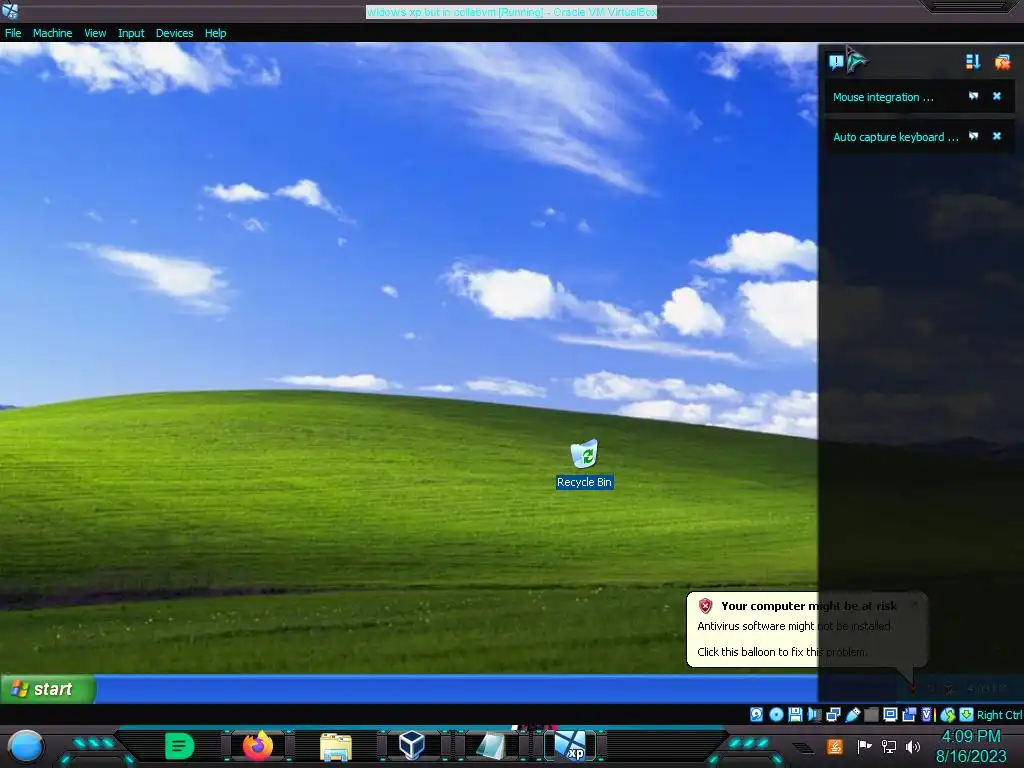Click the forbid icon on Auto capture keyboard notification
The image size is (1024, 768).
pos(974,136)
